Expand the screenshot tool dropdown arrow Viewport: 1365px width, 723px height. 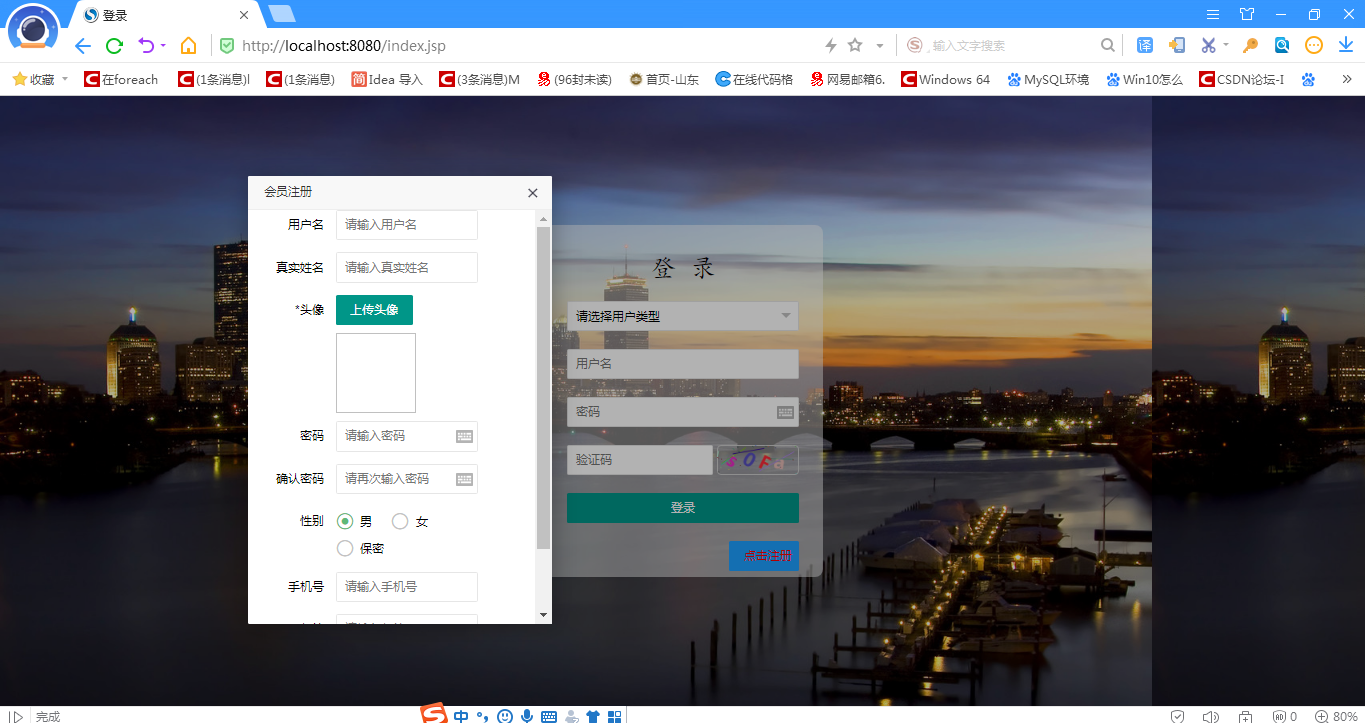click(x=1226, y=45)
